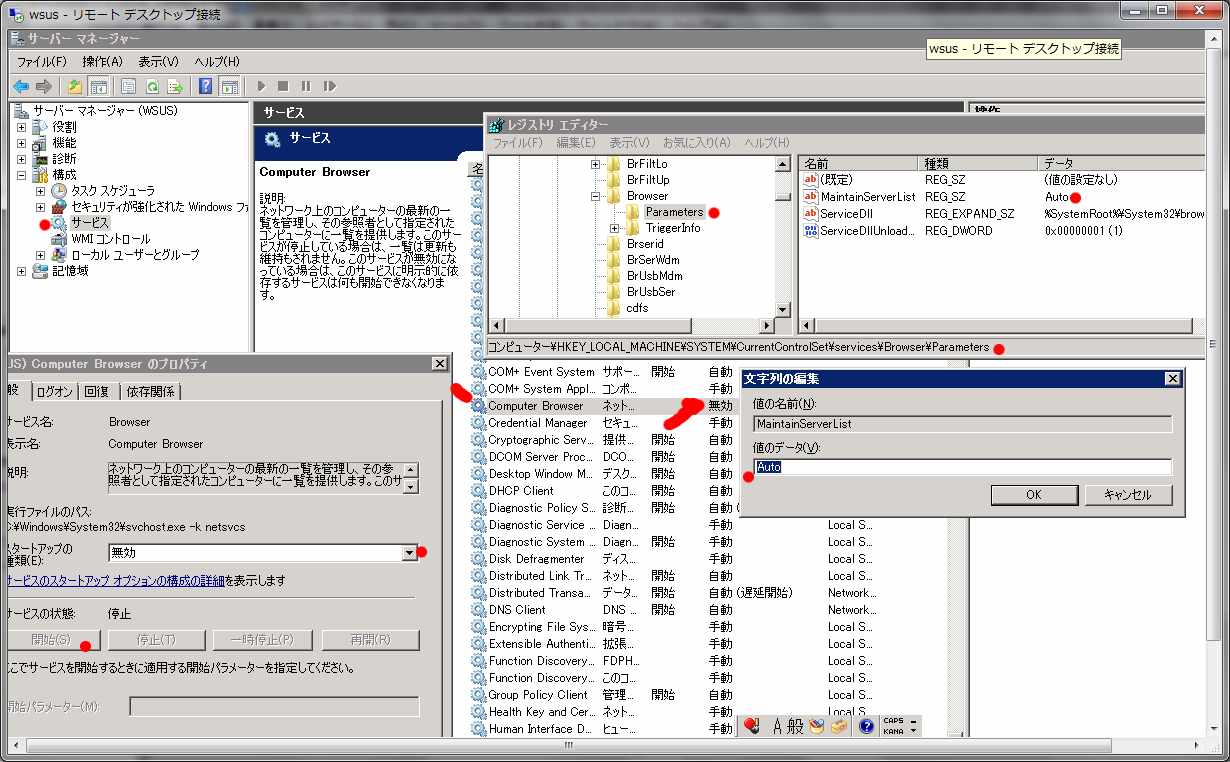Click the Back arrow in Server Manager toolbar
This screenshot has height=762, width=1230.
click(x=20, y=86)
